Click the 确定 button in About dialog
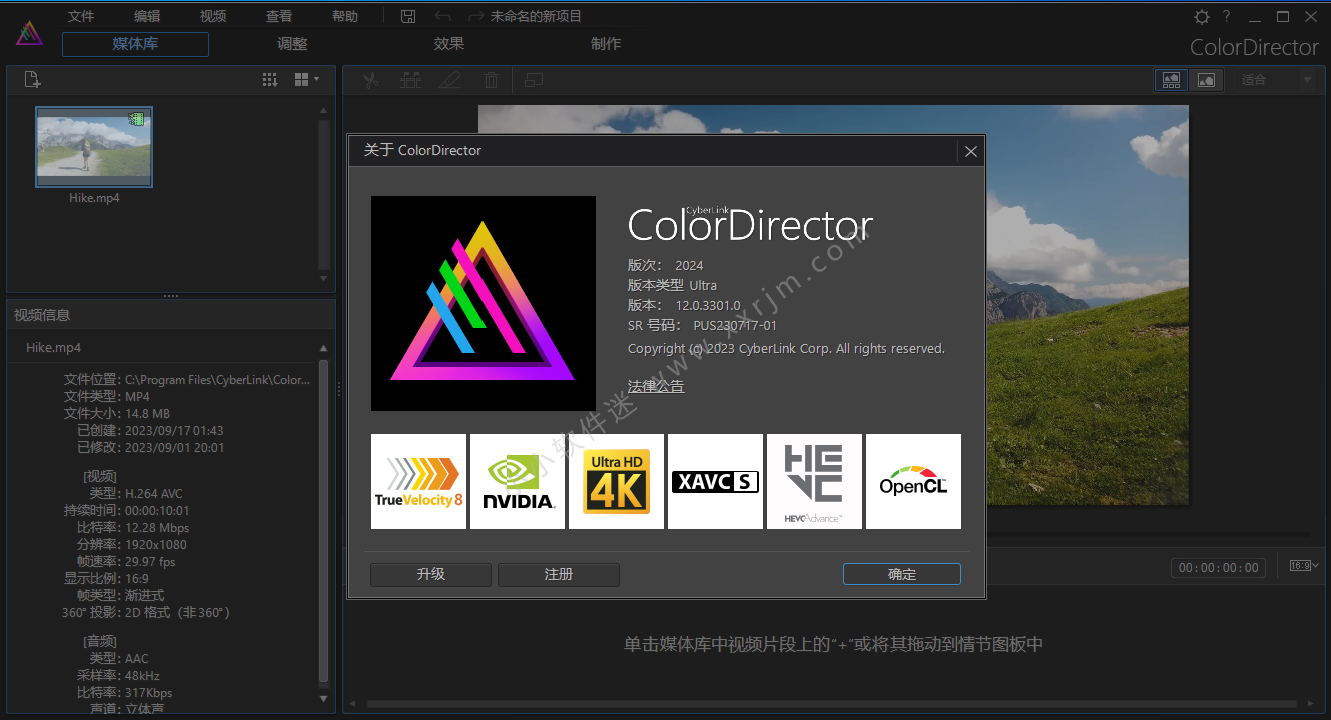1331x720 pixels. coord(902,574)
